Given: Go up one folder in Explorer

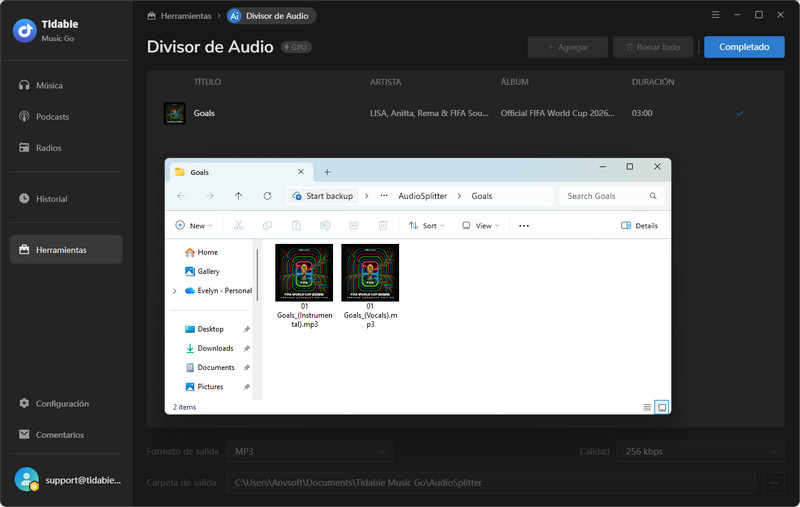Looking at the screenshot, I should 238,196.
